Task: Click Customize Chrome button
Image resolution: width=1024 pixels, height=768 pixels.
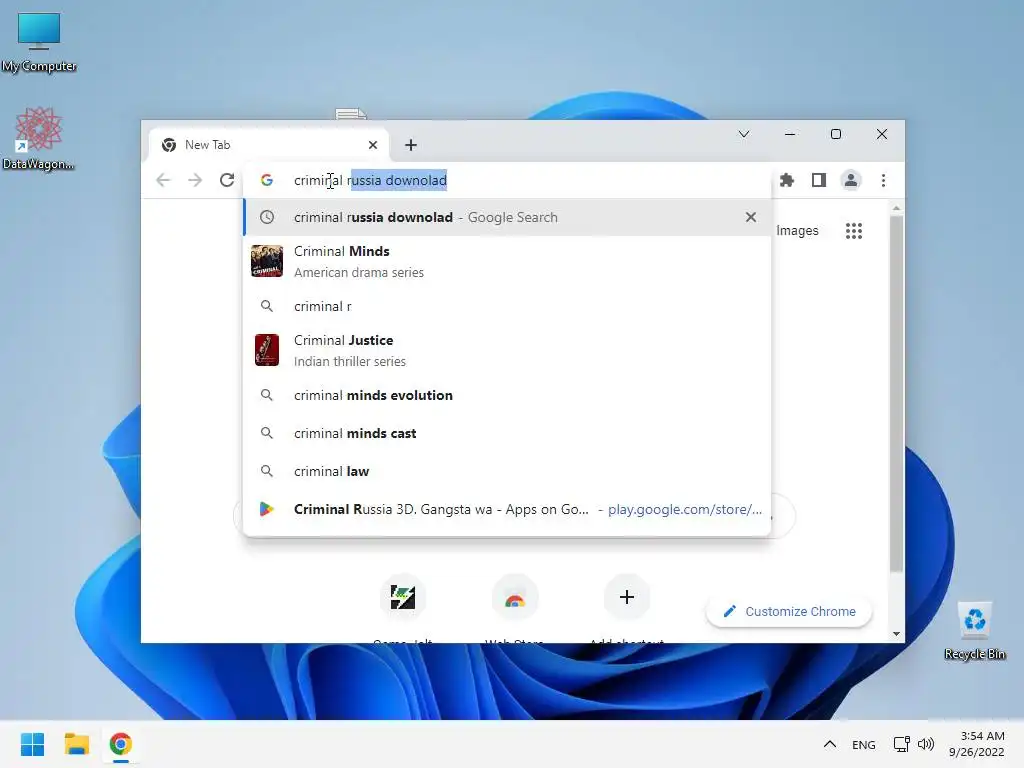Action: [x=789, y=612]
